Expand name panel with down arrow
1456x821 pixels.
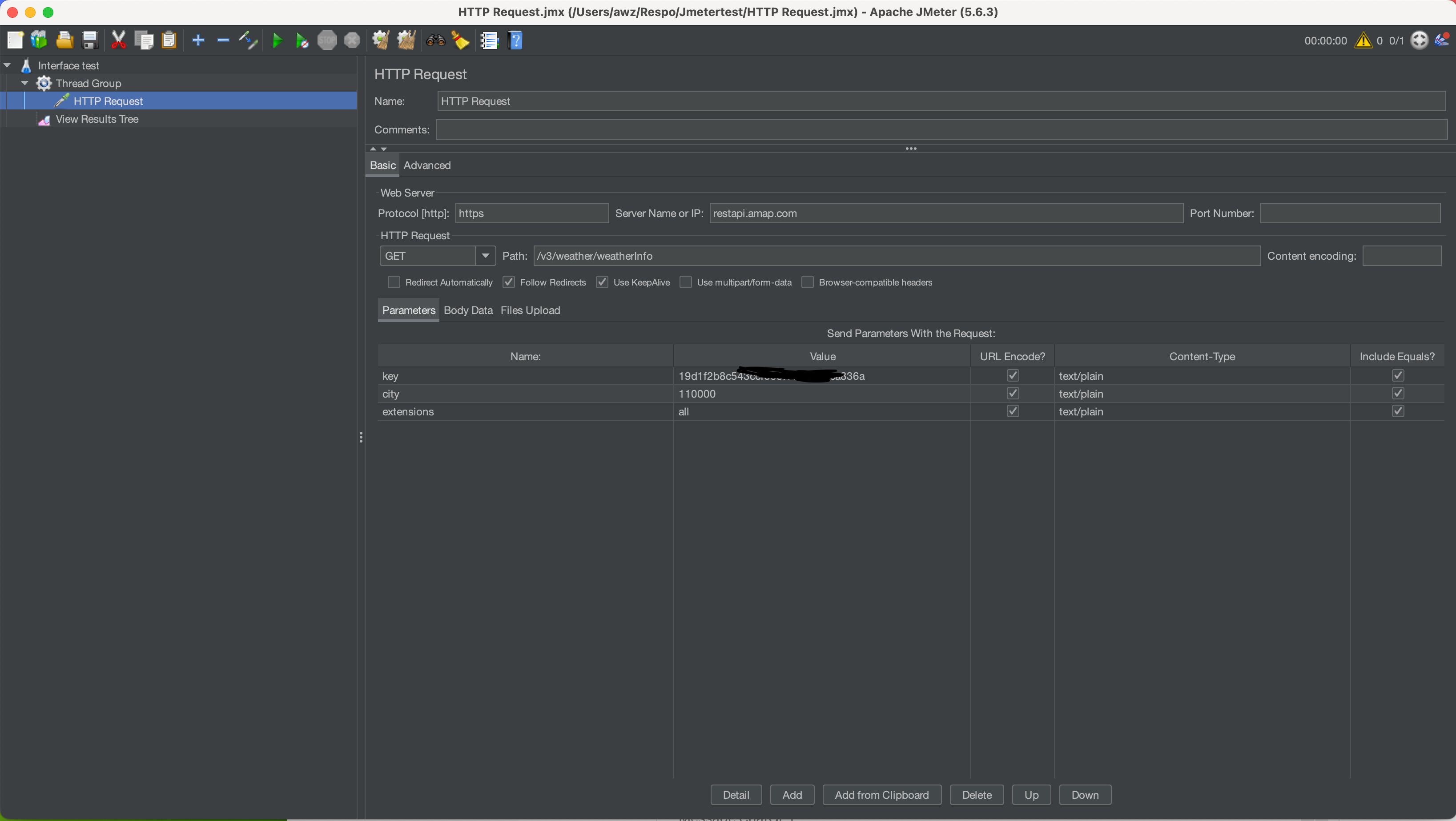click(x=384, y=149)
